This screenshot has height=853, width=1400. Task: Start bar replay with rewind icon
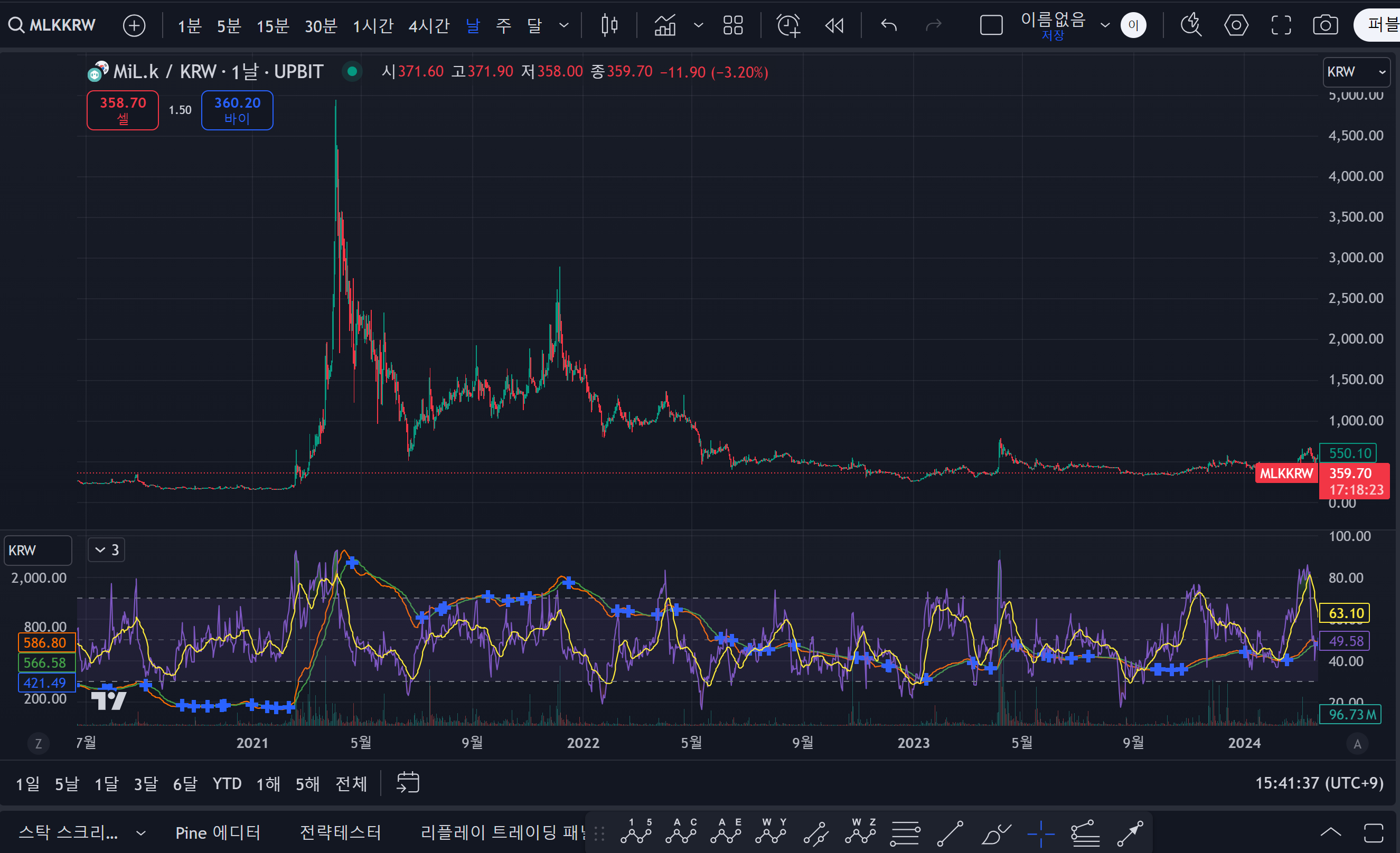[834, 25]
